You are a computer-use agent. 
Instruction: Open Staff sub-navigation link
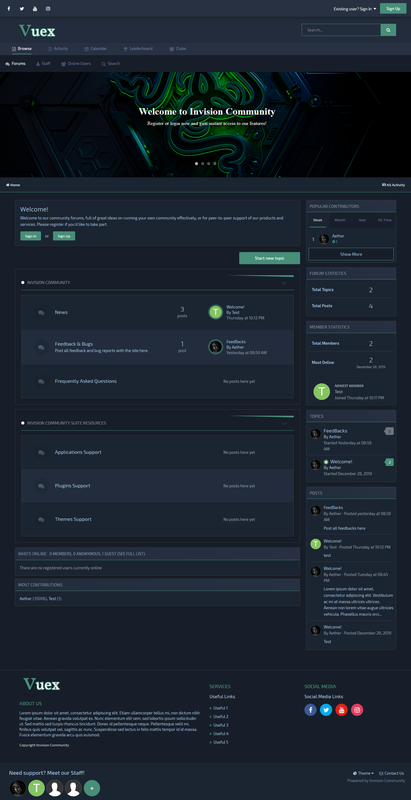(43, 64)
